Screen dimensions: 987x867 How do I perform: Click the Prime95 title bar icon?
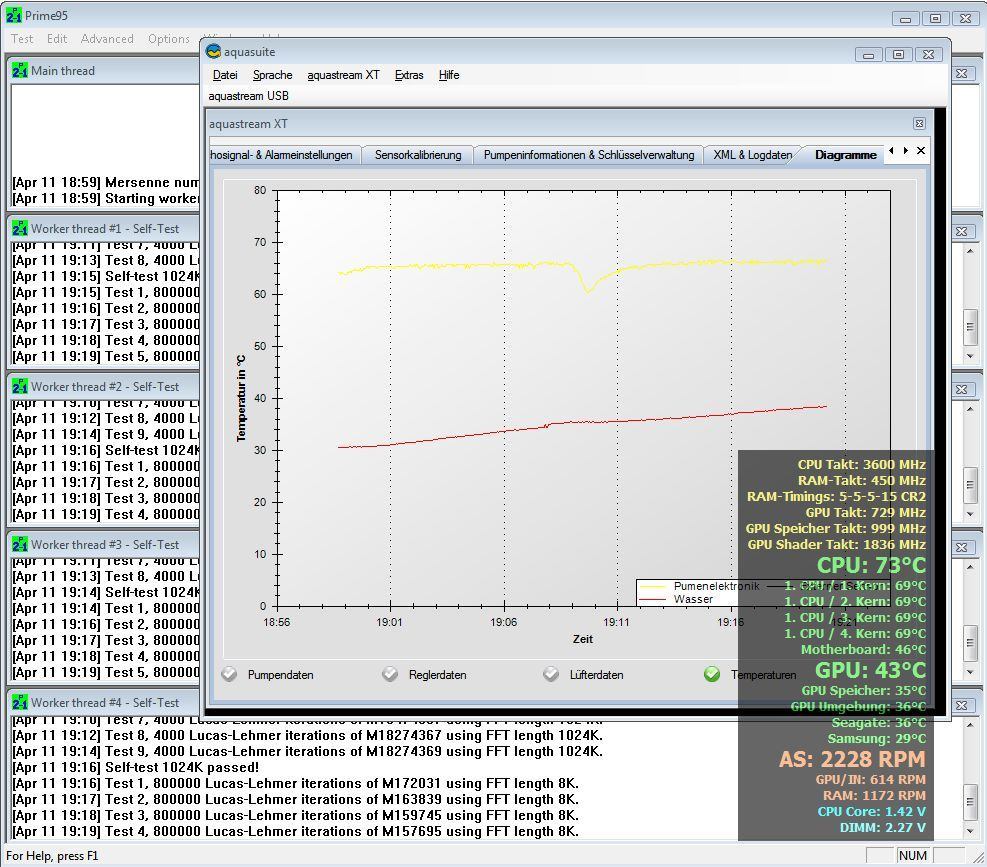click(13, 15)
